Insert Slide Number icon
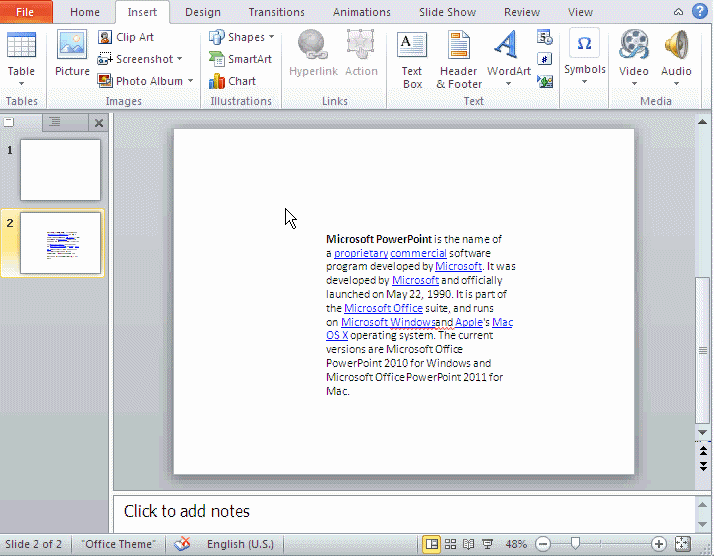This screenshot has height=556, width=714. [x=545, y=59]
